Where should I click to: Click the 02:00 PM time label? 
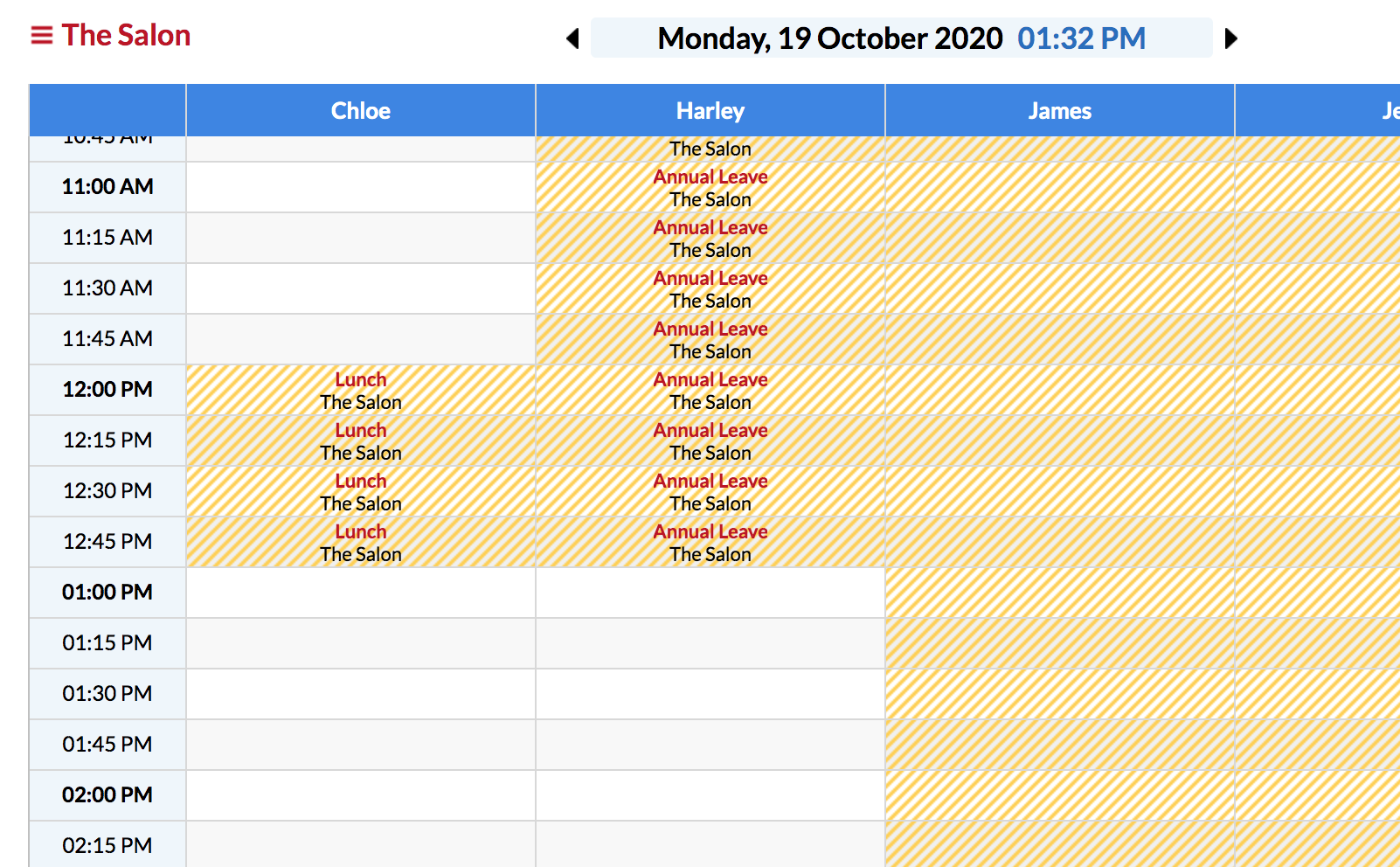point(107,795)
